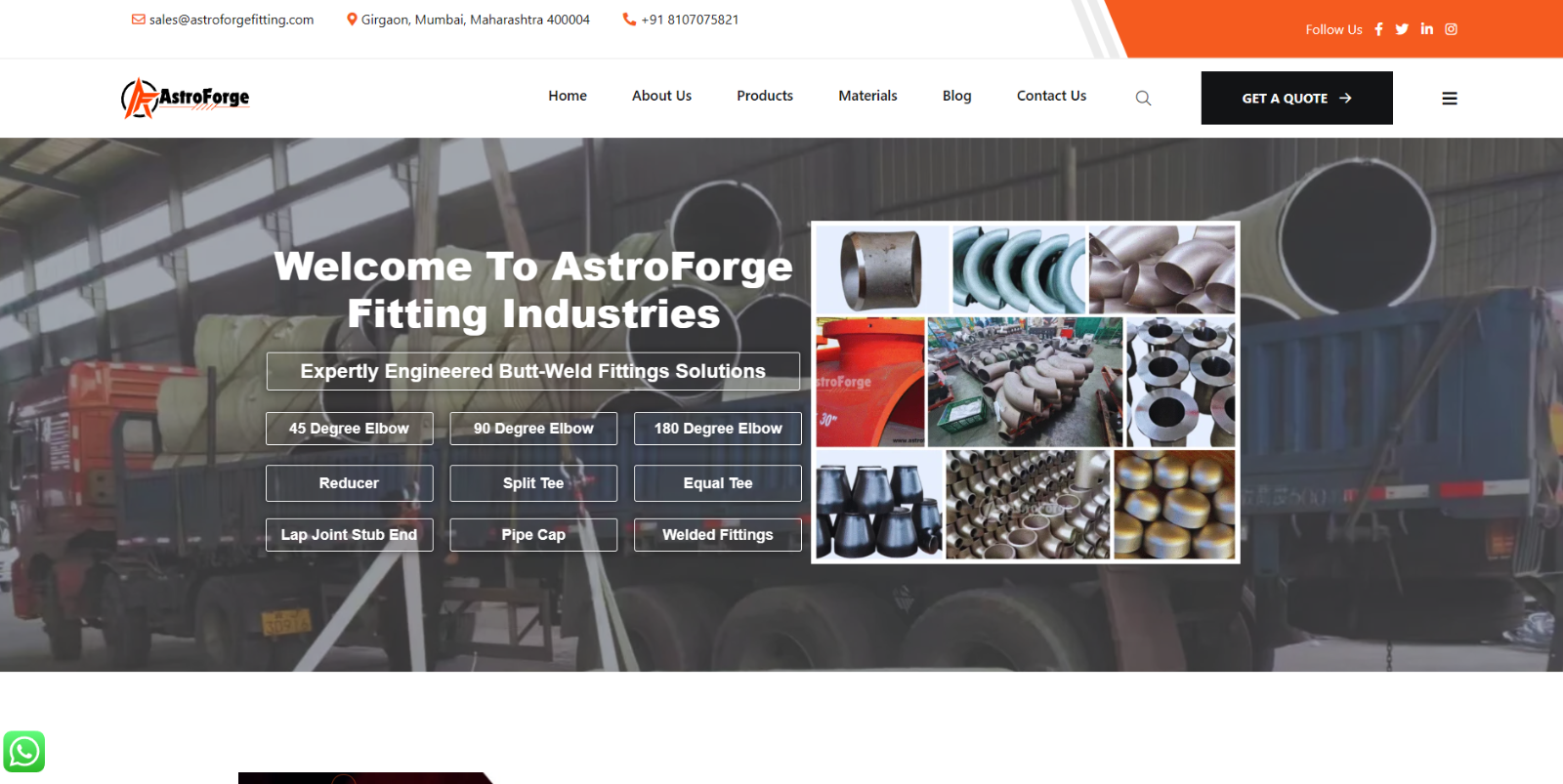Click the +91 8107075821 phone number
Image resolution: width=1563 pixels, height=784 pixels.
pyautogui.click(x=690, y=20)
